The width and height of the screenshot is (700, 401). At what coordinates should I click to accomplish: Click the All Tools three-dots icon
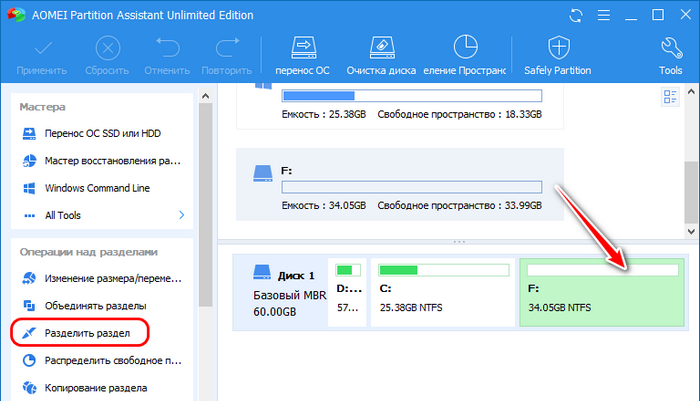pos(29,216)
